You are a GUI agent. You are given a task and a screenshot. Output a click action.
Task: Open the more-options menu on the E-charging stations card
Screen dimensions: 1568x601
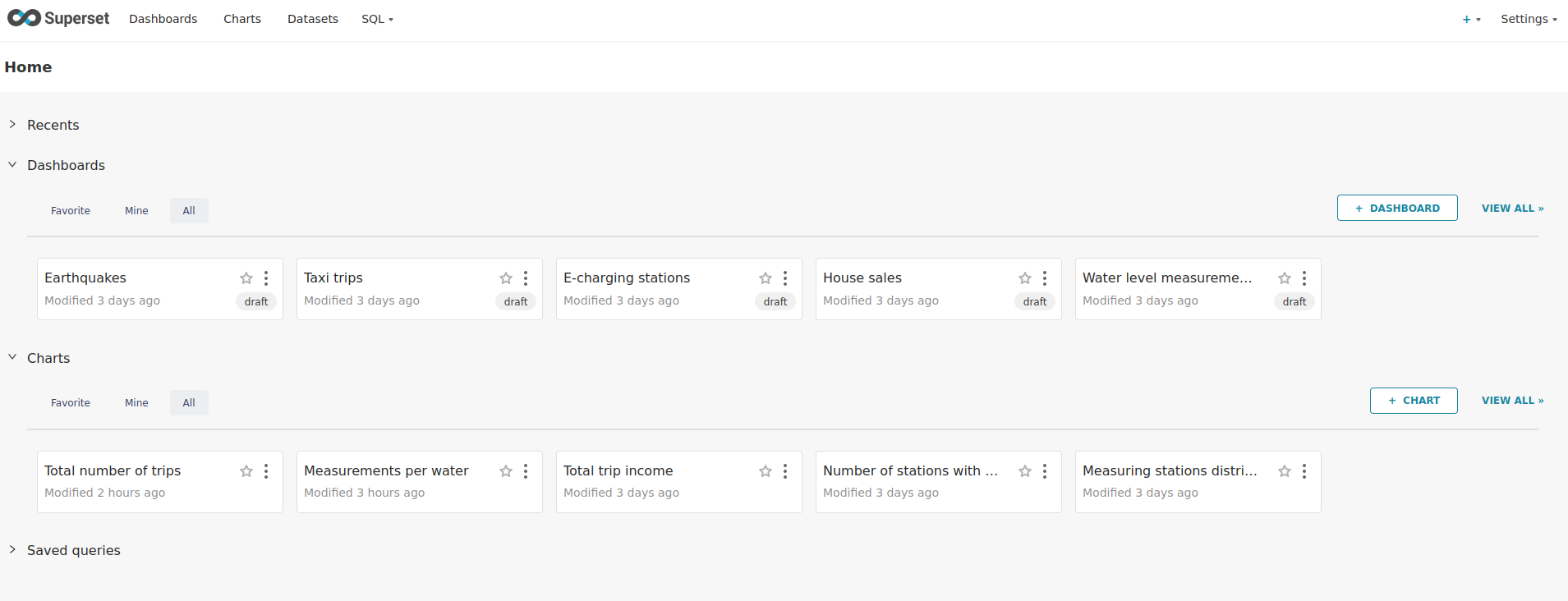pos(785,278)
